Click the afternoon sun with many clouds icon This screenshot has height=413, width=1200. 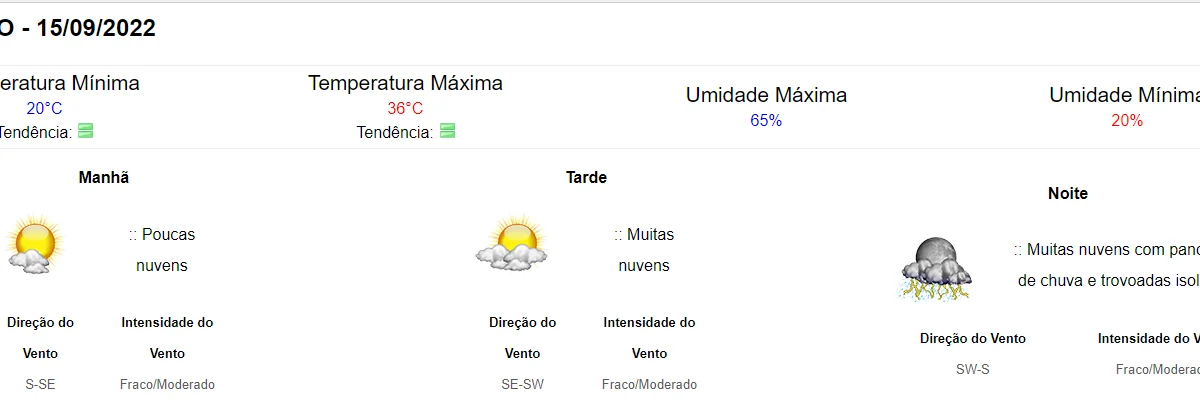513,243
